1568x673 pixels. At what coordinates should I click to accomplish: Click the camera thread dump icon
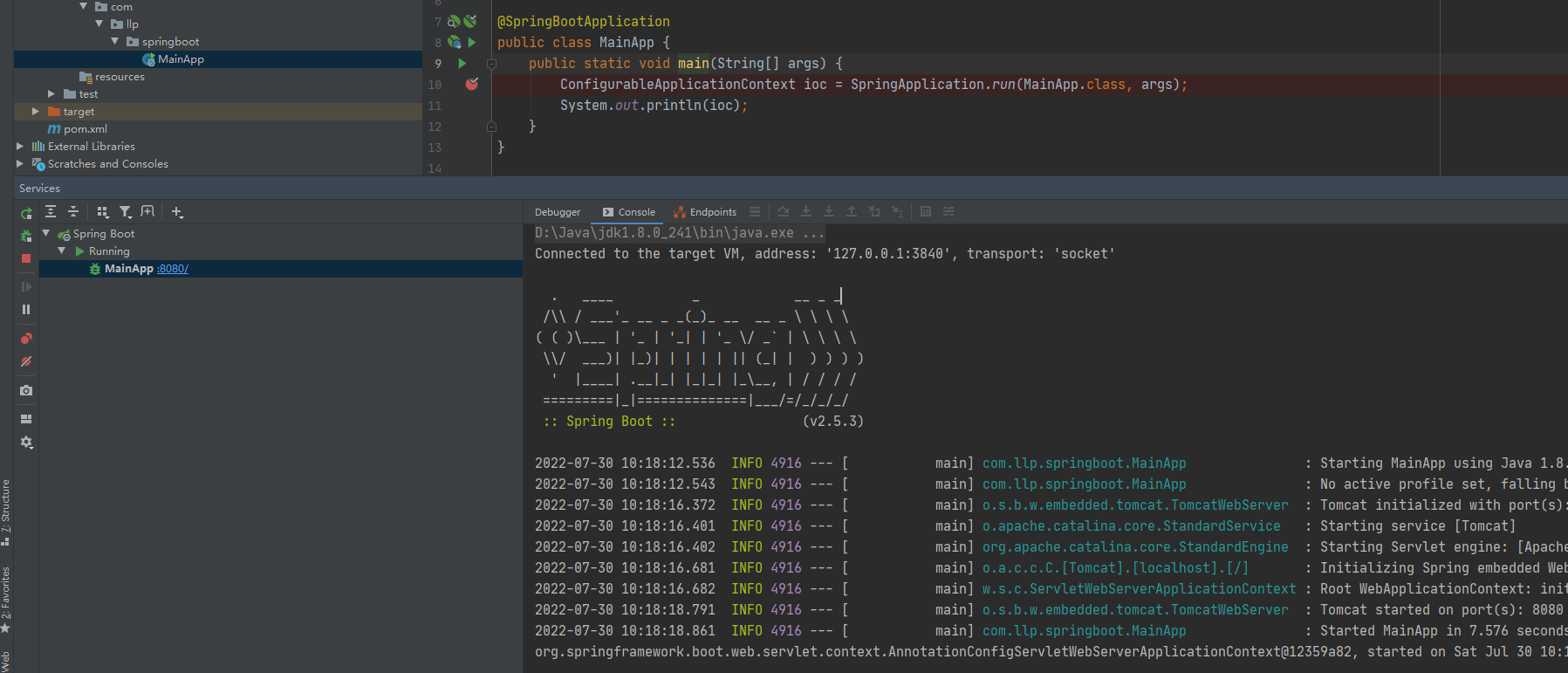point(26,390)
